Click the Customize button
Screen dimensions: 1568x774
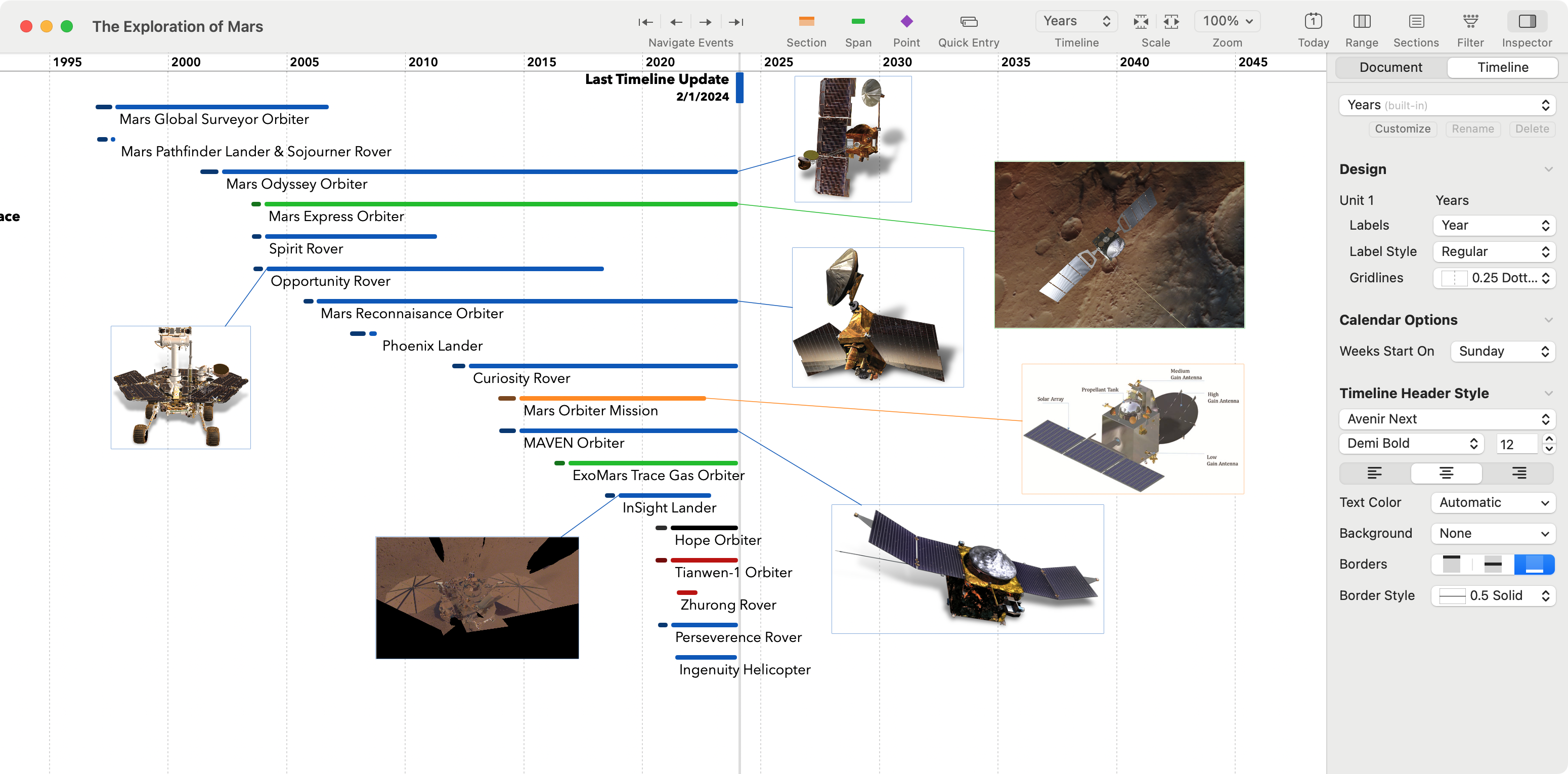click(x=1403, y=129)
